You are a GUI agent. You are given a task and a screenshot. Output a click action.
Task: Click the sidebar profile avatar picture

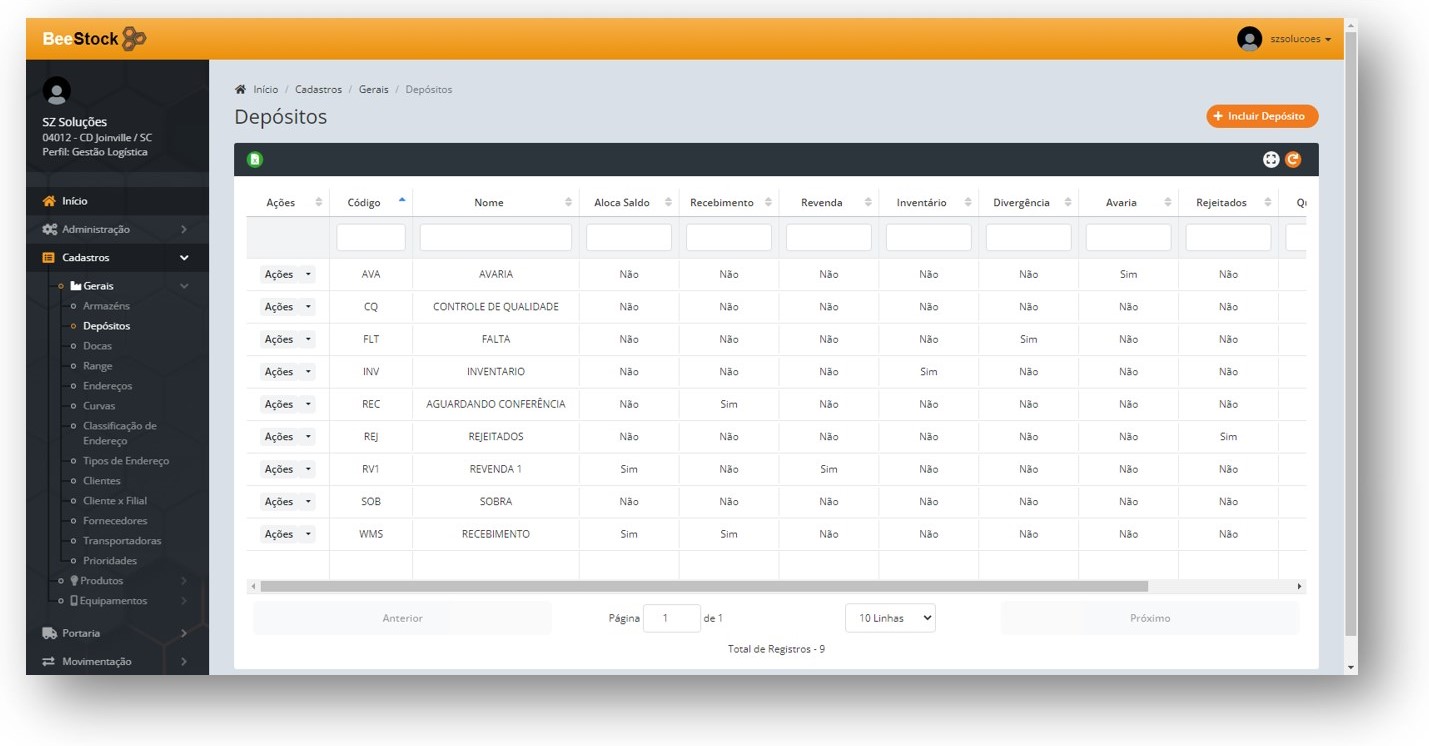pyautogui.click(x=57, y=91)
